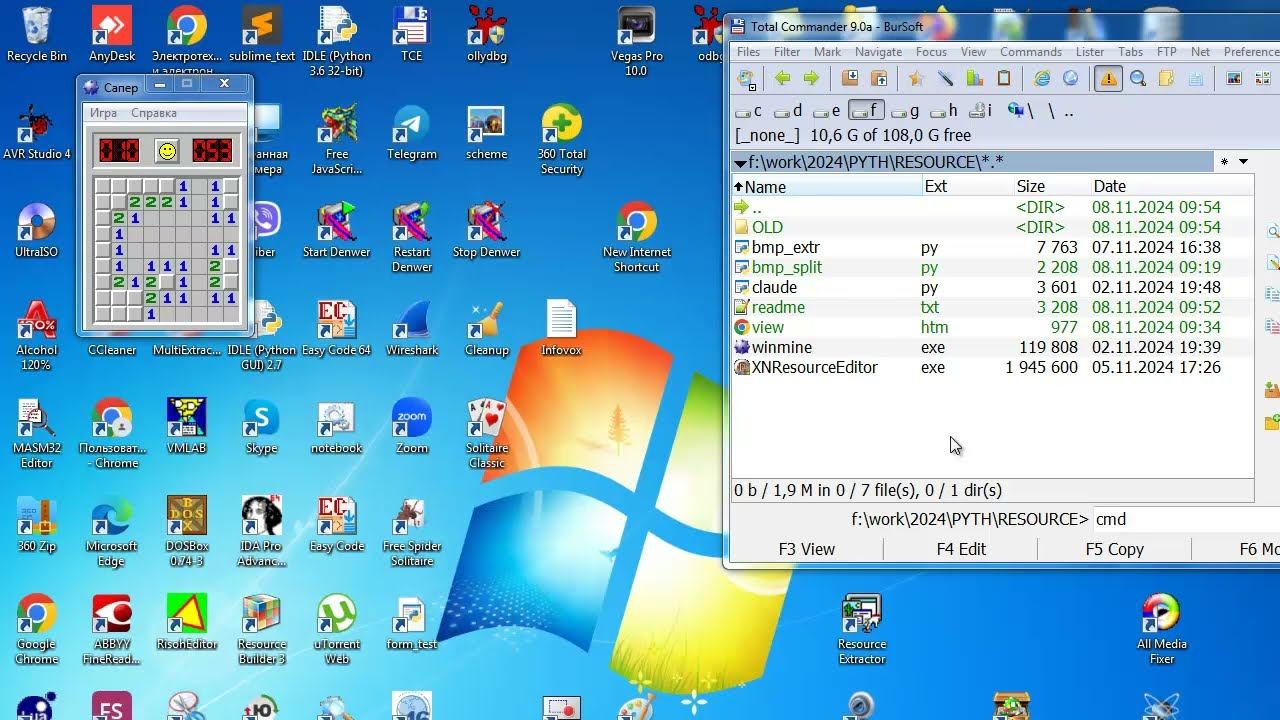Toggle the warning triangle toolbar button
The image size is (1280, 720).
click(x=1108, y=79)
